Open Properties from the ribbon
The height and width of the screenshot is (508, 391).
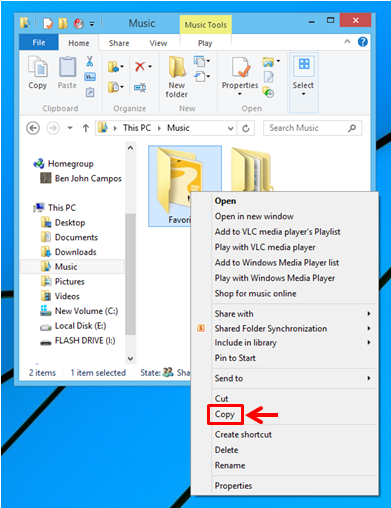pos(240,76)
